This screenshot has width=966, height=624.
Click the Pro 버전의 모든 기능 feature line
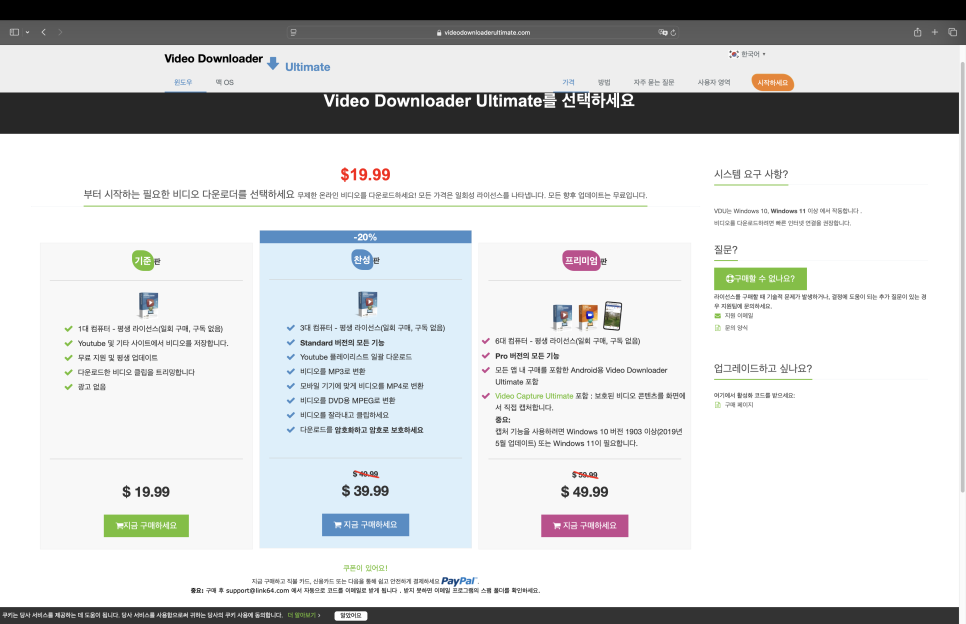click(527, 356)
